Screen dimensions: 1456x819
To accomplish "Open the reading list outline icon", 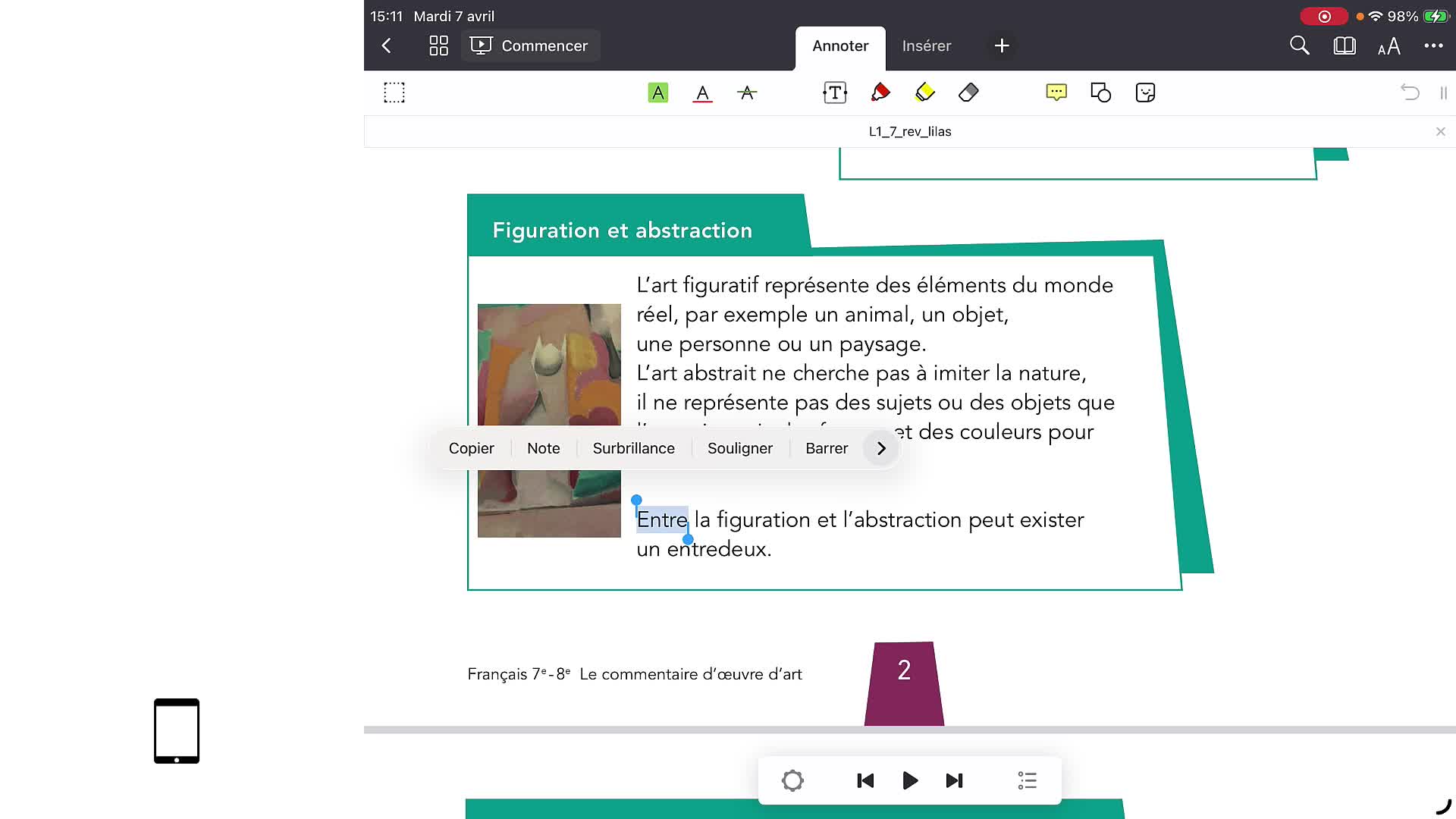I will [1027, 780].
